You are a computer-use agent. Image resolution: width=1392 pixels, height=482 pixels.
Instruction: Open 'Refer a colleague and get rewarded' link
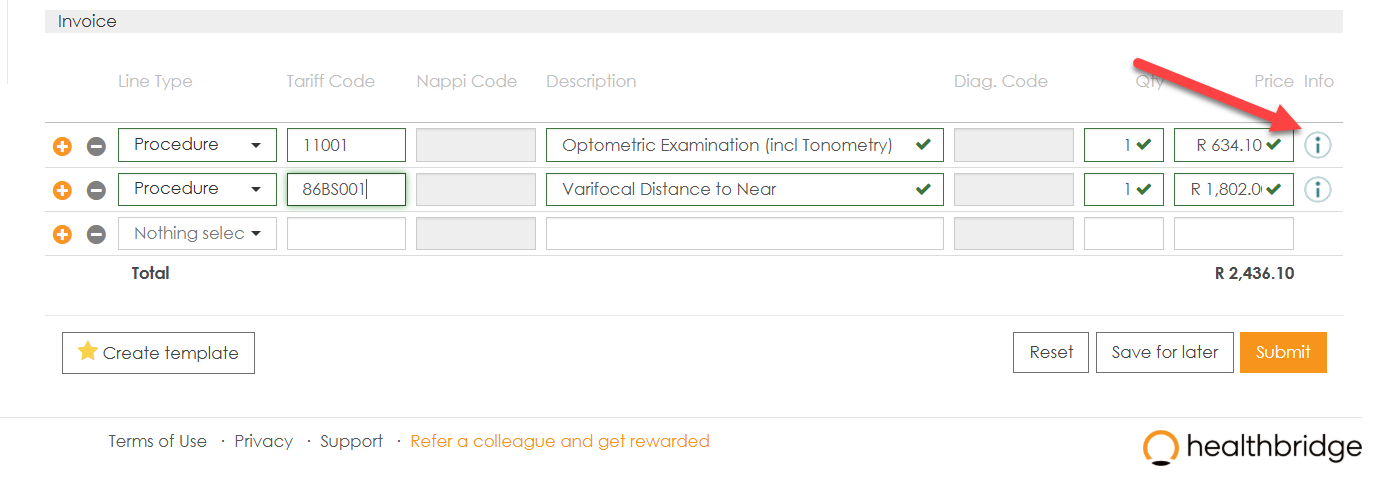tap(560, 441)
